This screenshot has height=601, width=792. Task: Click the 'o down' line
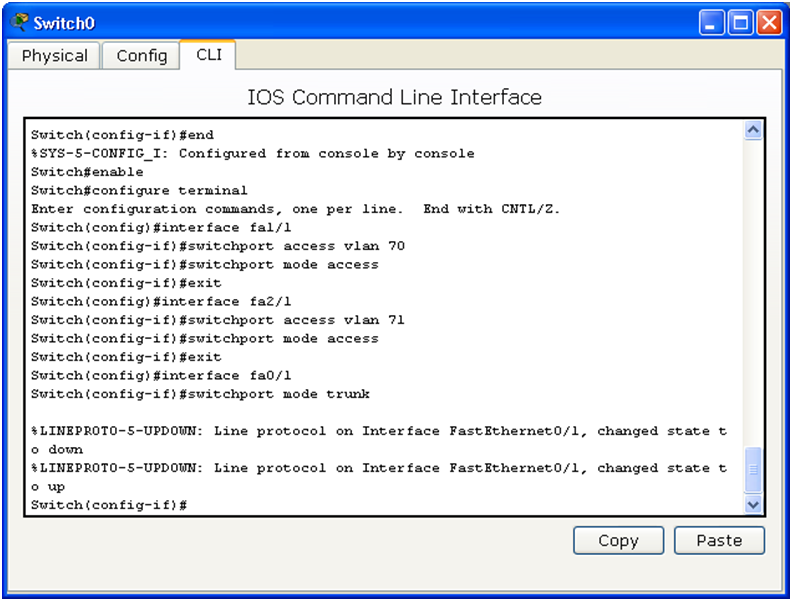(57, 449)
